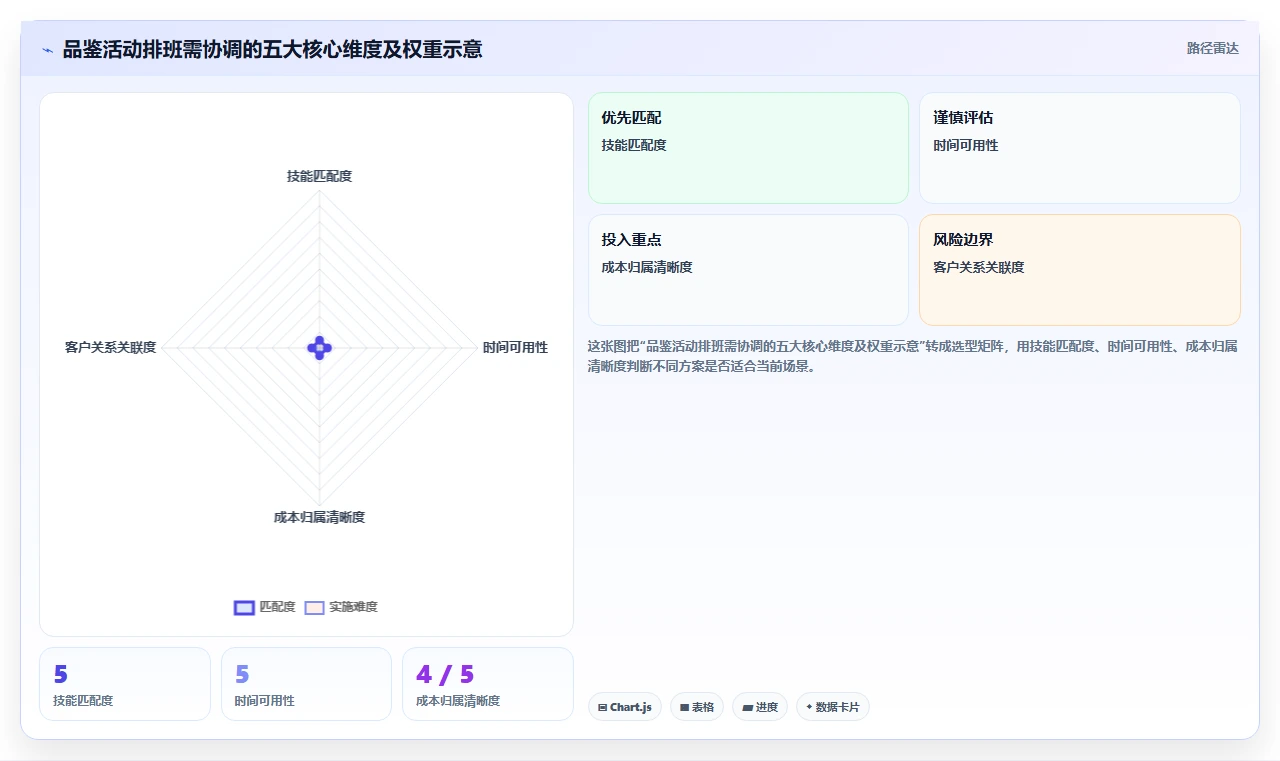Click the radar data point cluster at center
Image resolution: width=1280 pixels, height=761 pixels.
pos(319,348)
